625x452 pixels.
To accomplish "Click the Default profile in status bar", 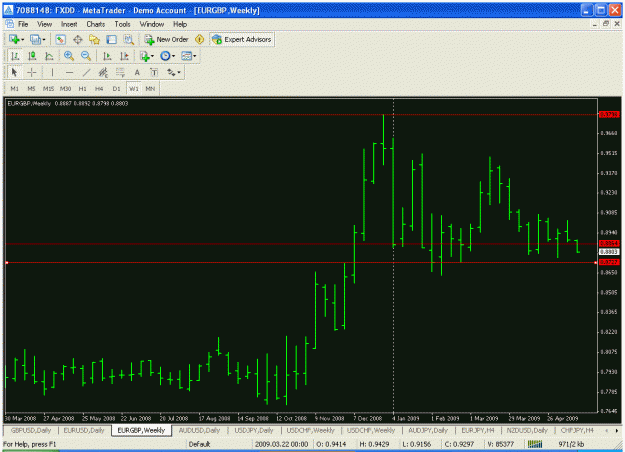I will point(199,444).
